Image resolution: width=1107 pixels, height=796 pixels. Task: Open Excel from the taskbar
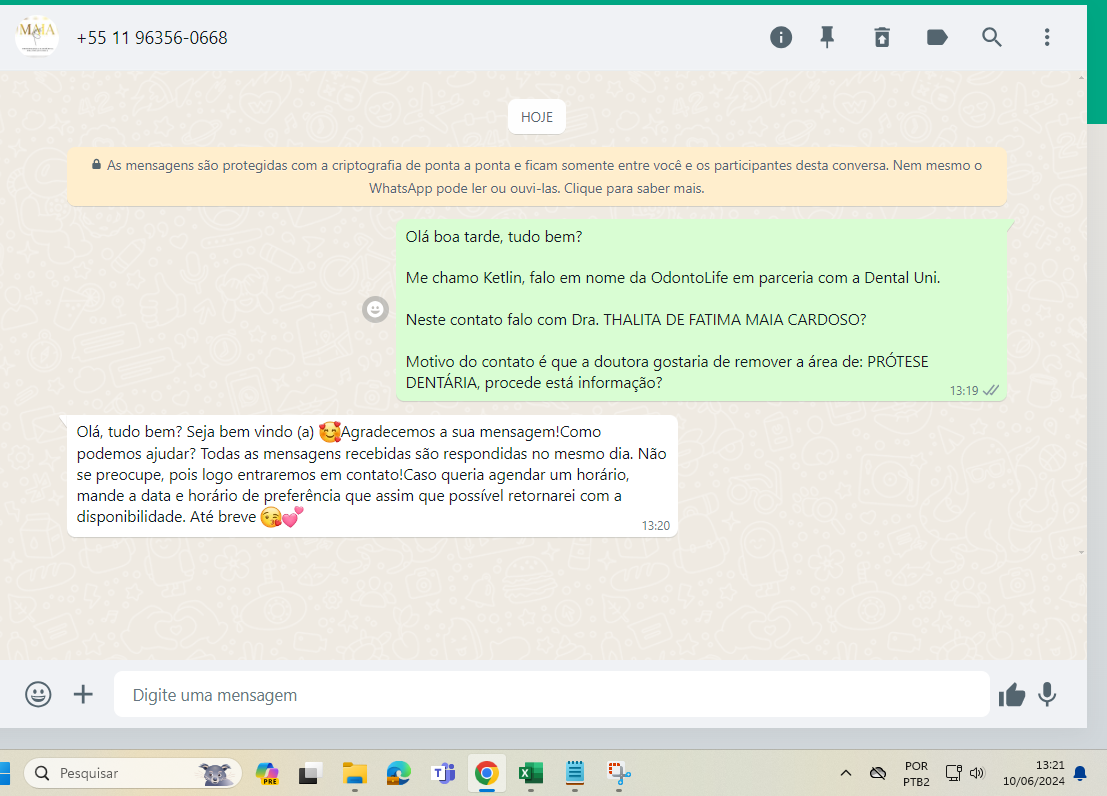[x=531, y=773]
